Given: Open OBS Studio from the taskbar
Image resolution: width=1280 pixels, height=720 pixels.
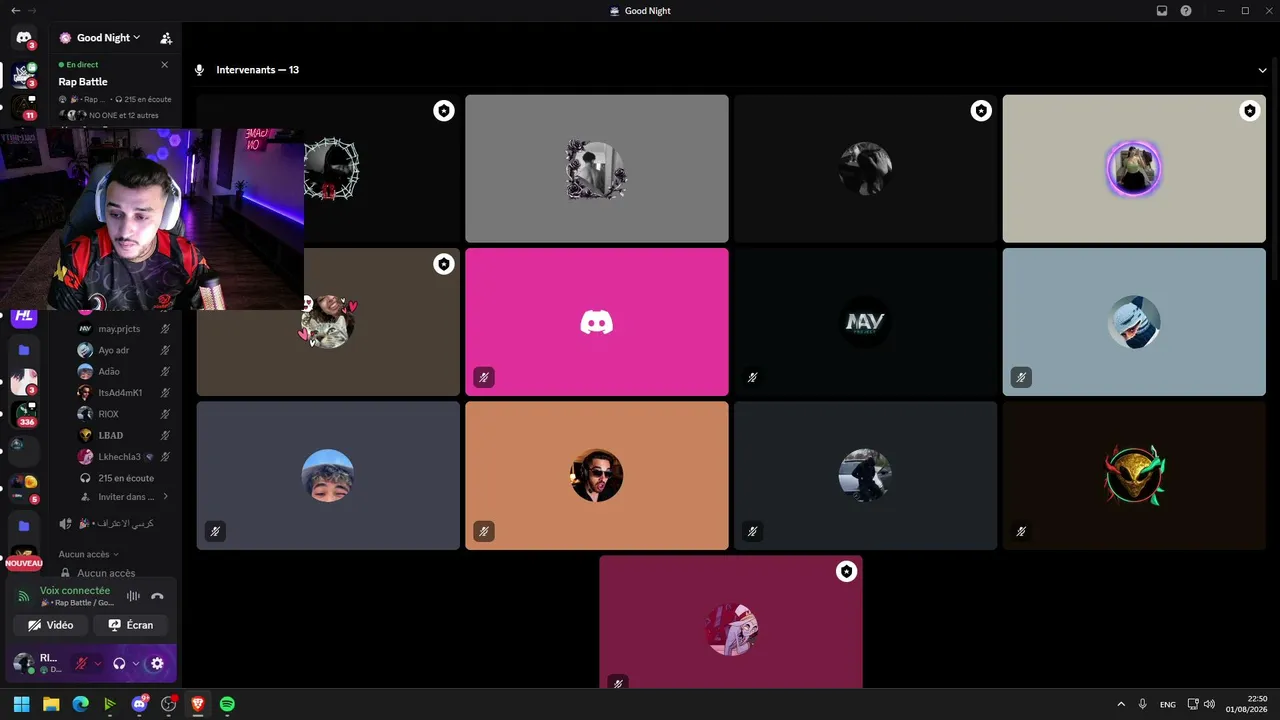Looking at the screenshot, I should 169,704.
